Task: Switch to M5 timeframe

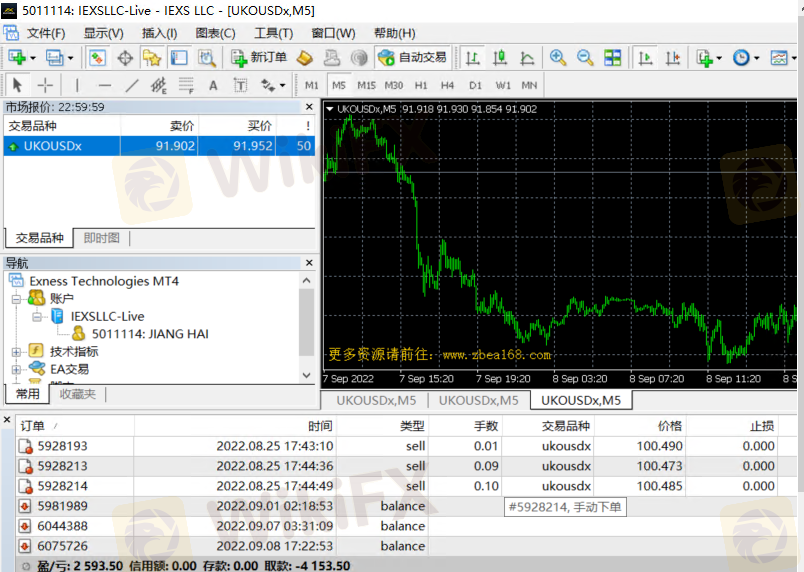Action: tap(339, 85)
